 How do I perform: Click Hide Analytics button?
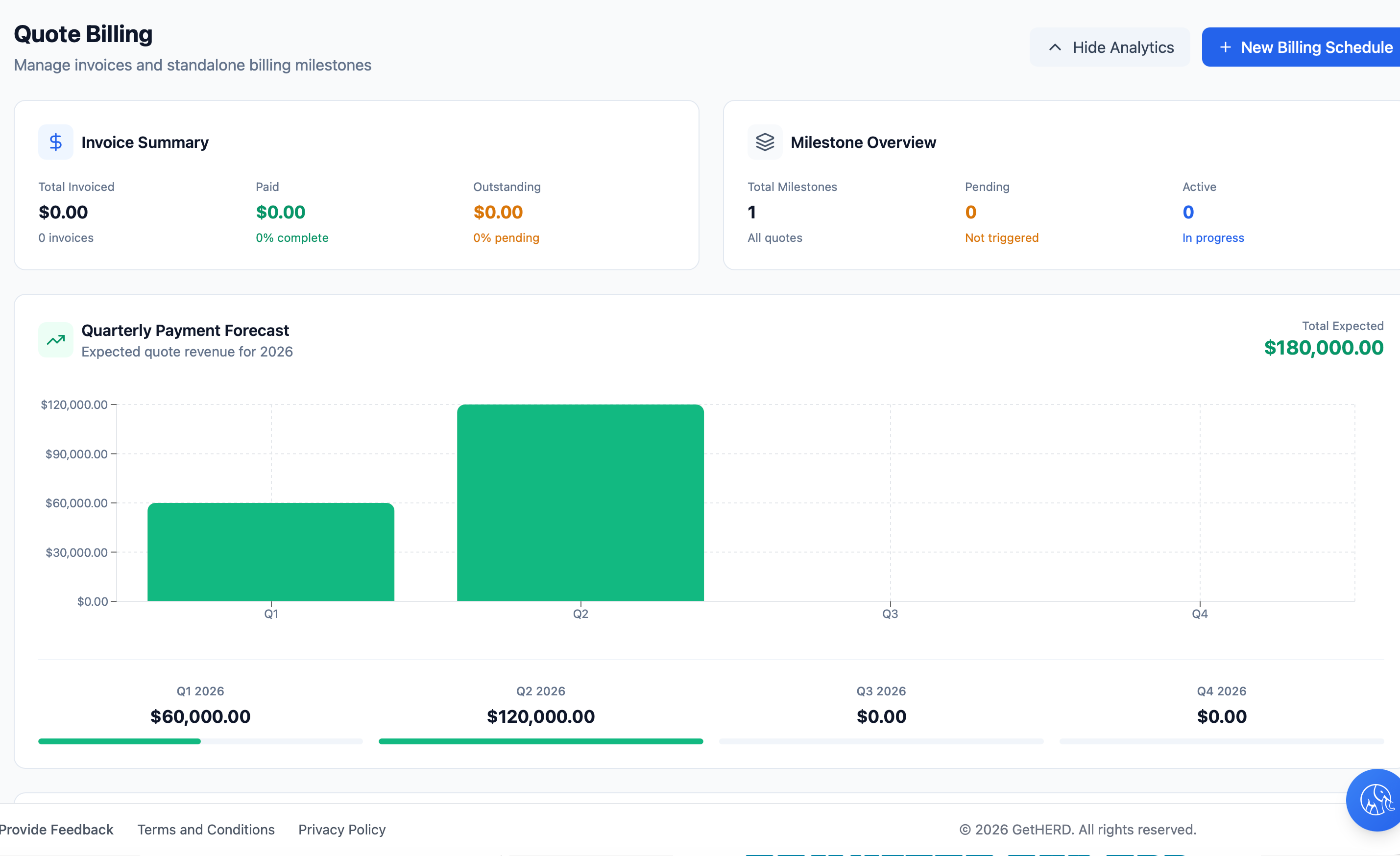1110,47
